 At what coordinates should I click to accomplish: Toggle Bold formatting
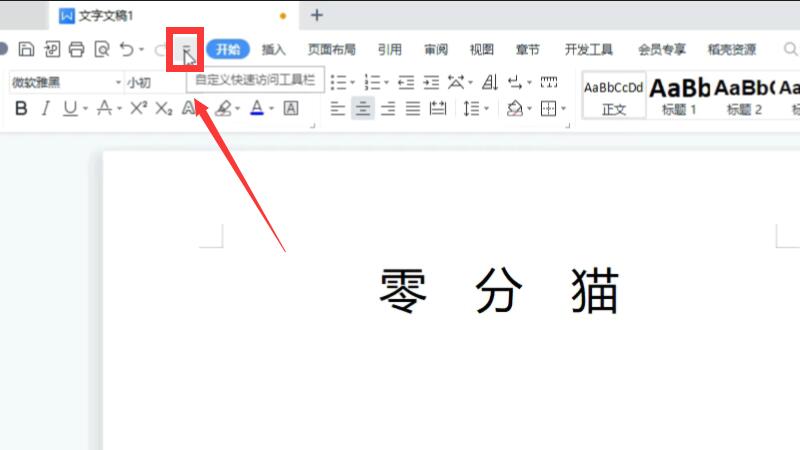[x=21, y=108]
